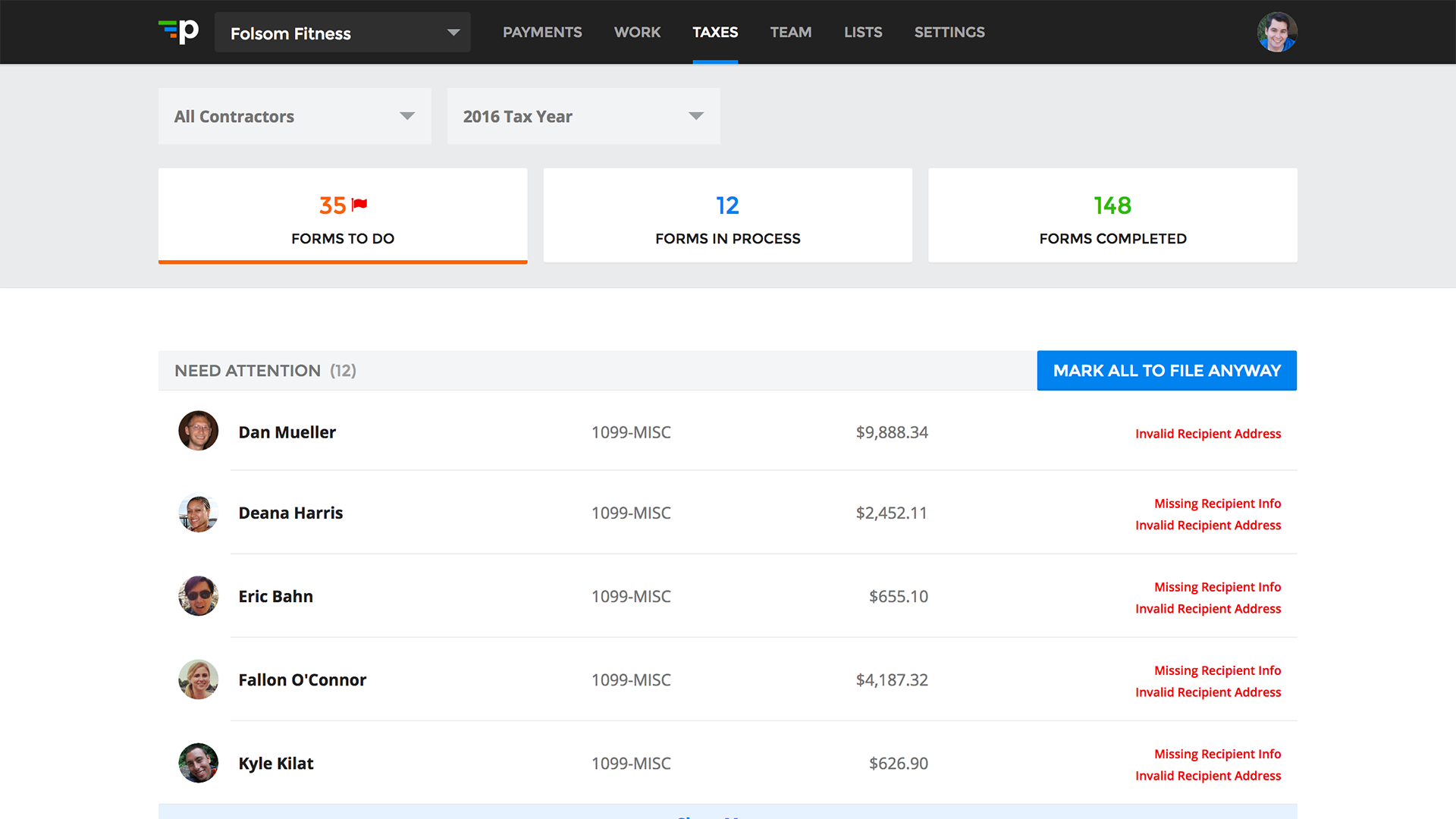Open the Team menu item
The width and height of the screenshot is (1456, 819).
click(790, 32)
